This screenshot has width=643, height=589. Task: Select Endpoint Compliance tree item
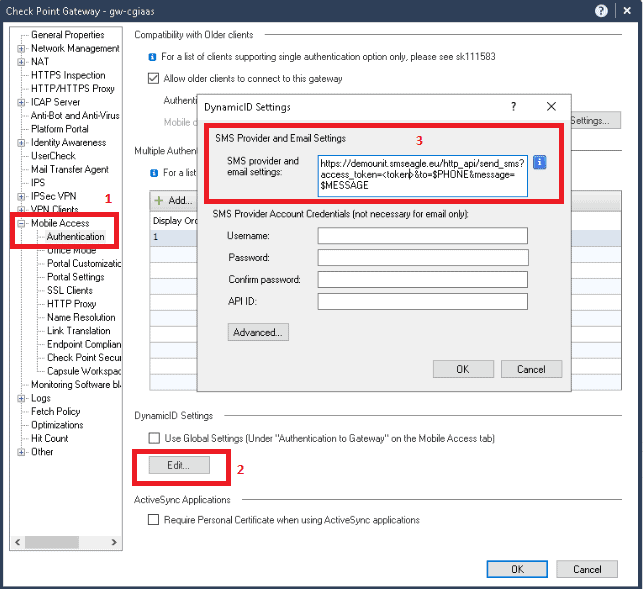(x=84, y=344)
